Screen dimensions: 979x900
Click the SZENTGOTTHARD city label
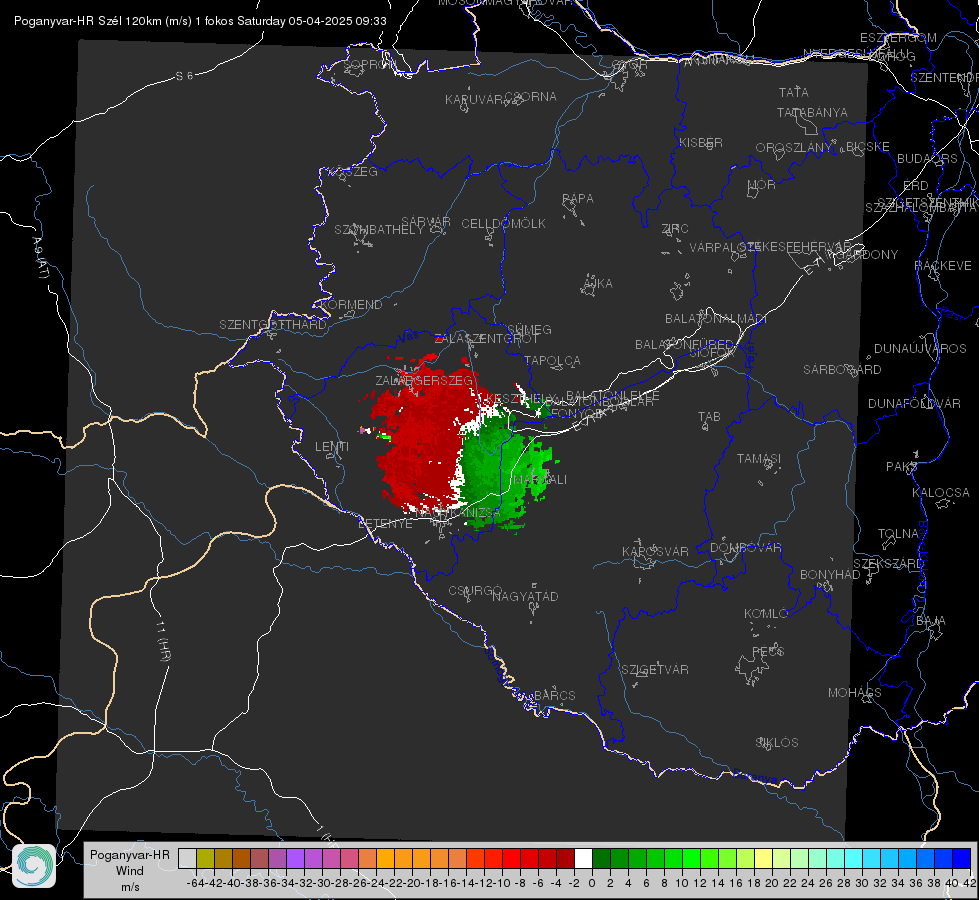[273, 325]
